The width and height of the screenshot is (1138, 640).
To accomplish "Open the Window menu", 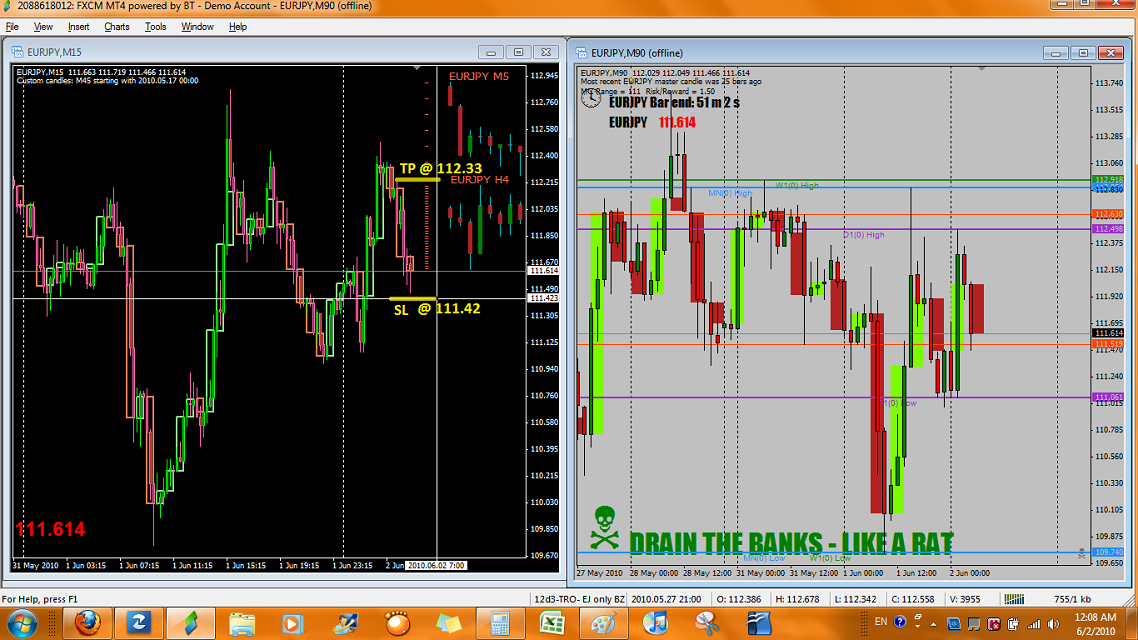I will [197, 27].
